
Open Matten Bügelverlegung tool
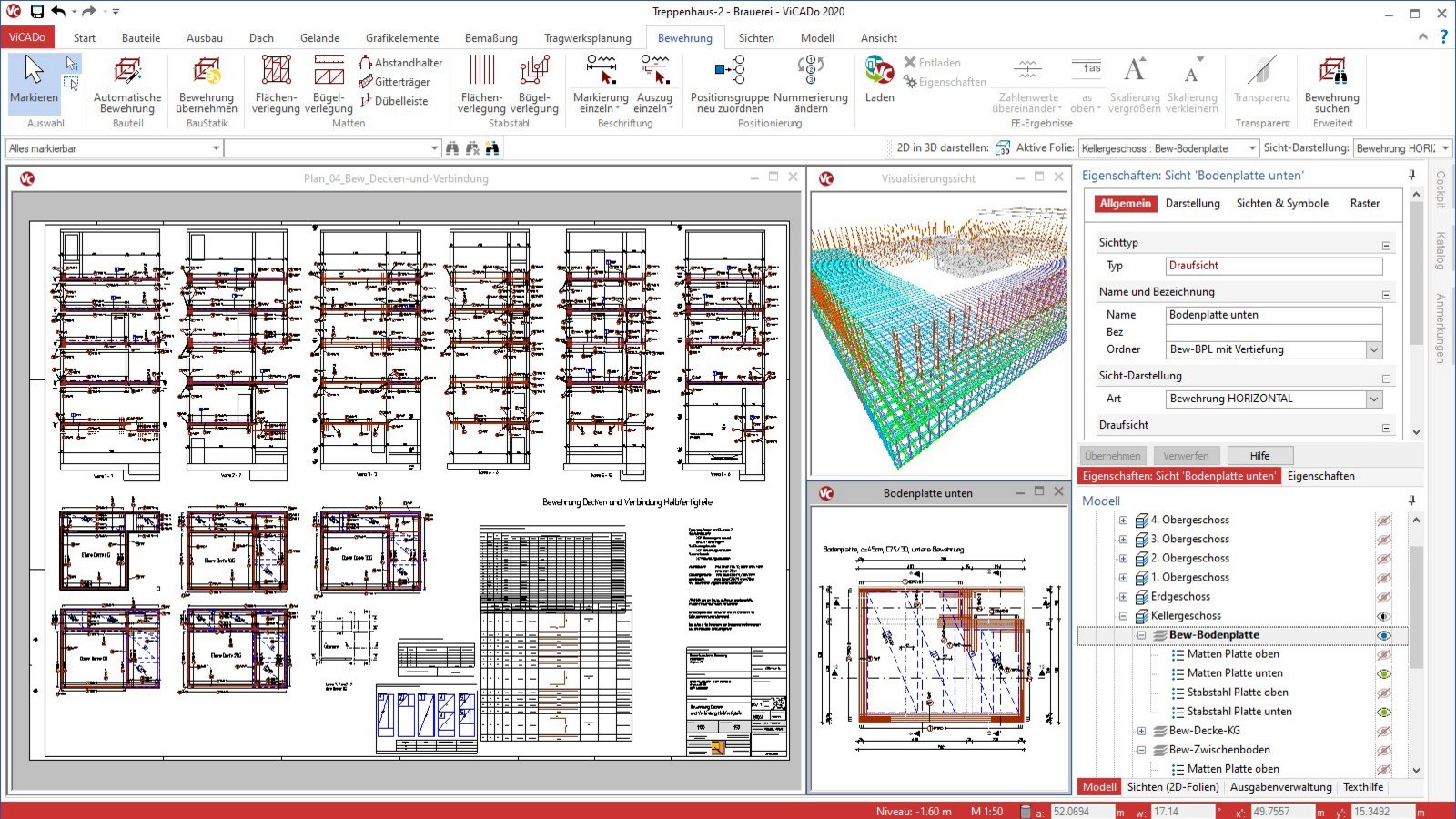[329, 84]
